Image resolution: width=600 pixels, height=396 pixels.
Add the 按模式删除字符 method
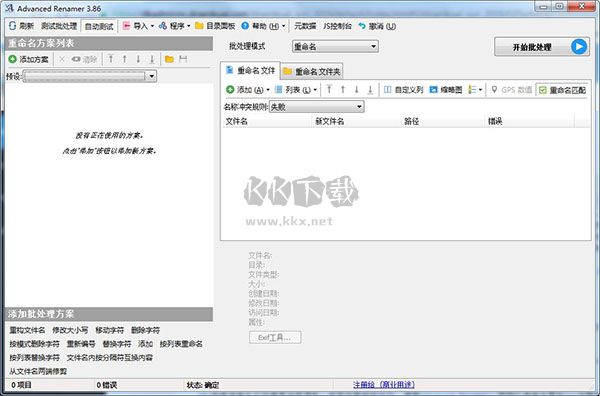click(x=34, y=344)
